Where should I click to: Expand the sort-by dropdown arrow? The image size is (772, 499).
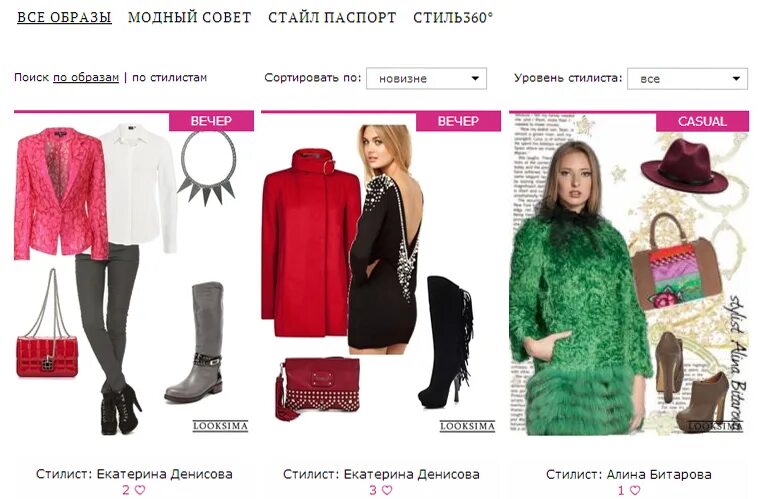click(x=475, y=79)
